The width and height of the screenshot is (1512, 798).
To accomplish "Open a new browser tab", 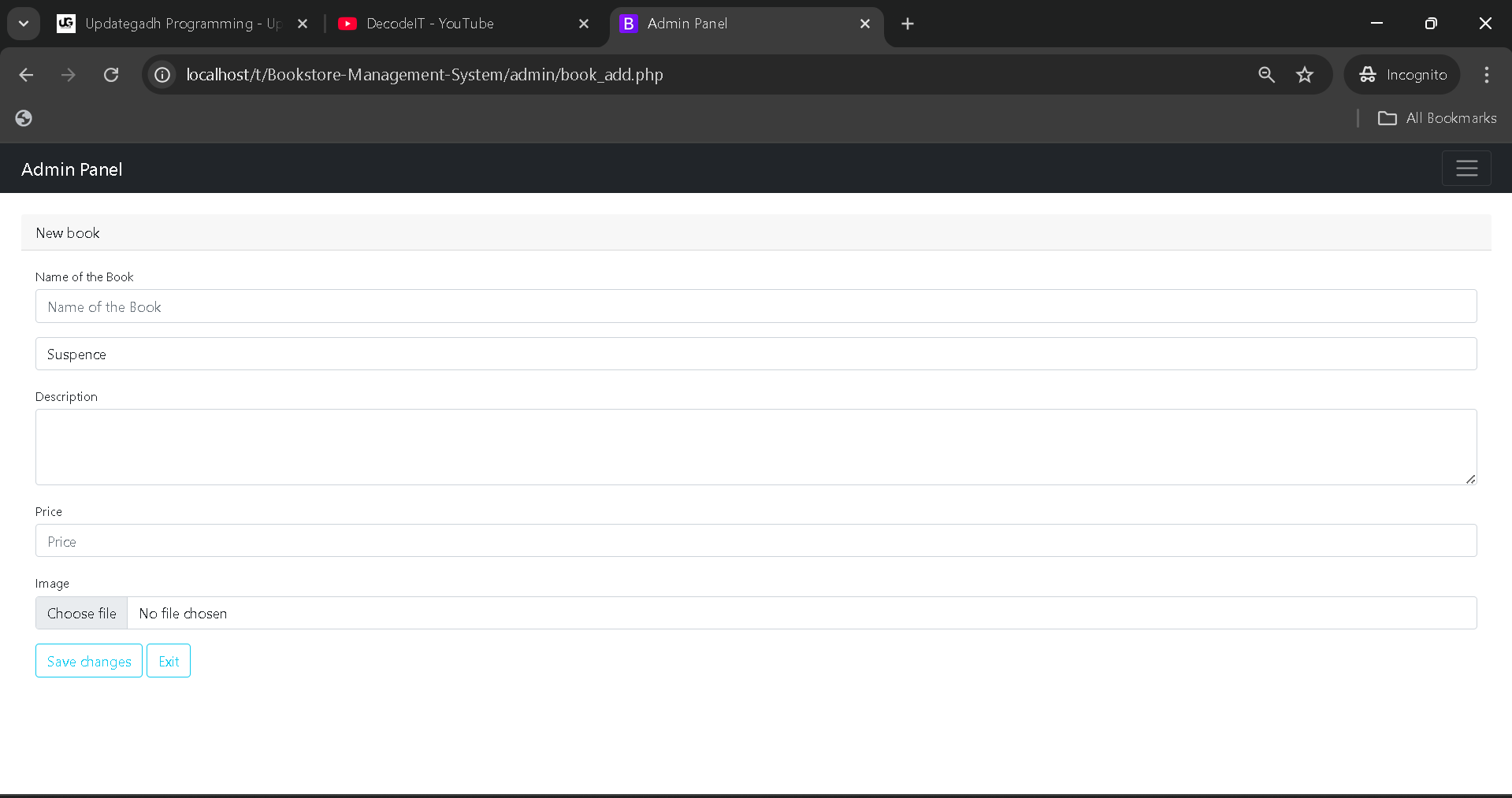I will [x=908, y=24].
